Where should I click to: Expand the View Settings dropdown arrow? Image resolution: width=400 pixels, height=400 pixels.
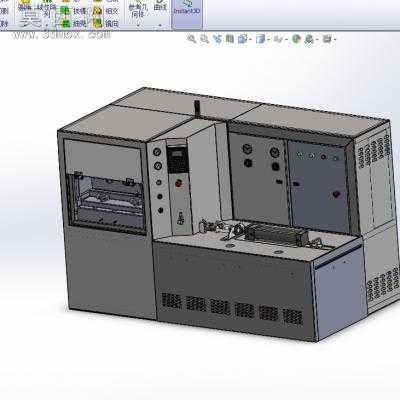coord(335,40)
